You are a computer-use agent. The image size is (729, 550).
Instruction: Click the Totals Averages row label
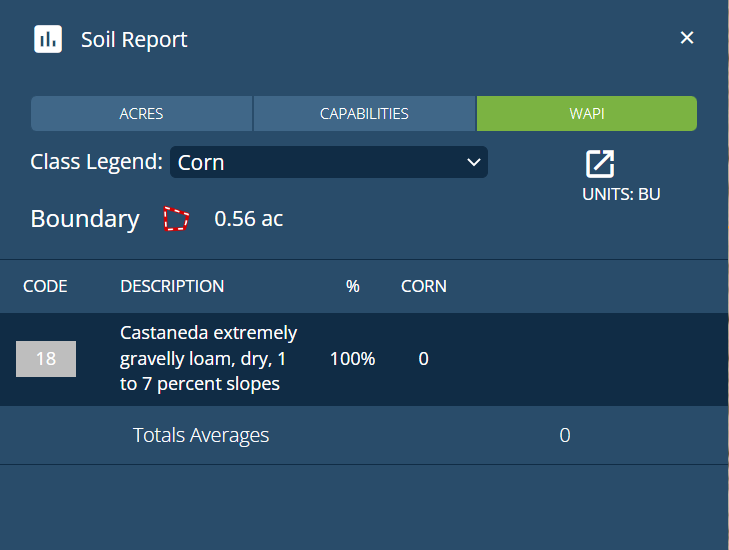coord(201,435)
